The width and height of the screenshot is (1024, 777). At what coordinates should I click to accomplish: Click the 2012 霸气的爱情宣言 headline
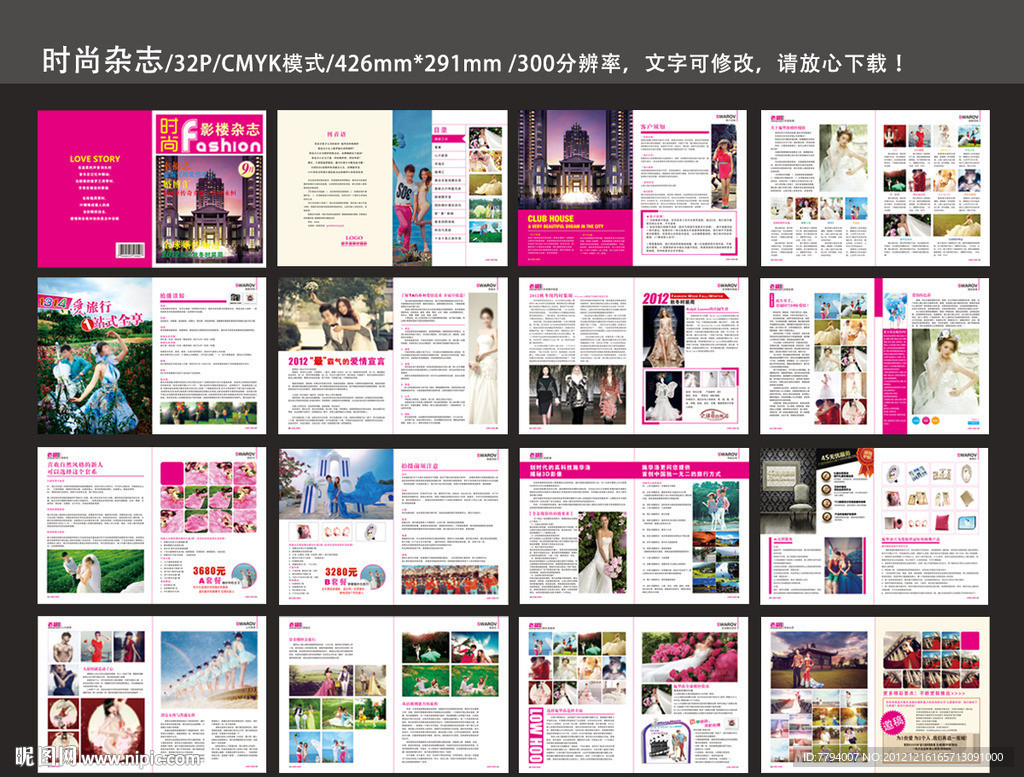[336, 359]
